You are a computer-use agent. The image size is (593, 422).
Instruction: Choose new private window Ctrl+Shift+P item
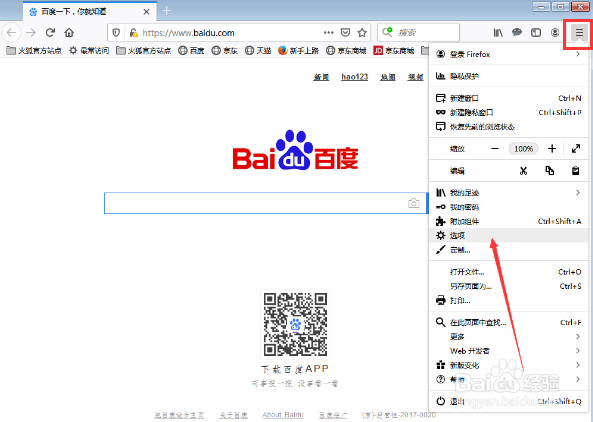[x=508, y=112]
